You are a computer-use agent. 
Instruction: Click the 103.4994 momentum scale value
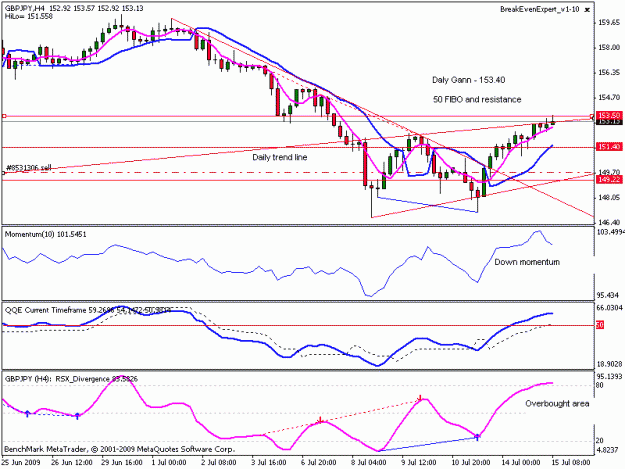[610, 232]
